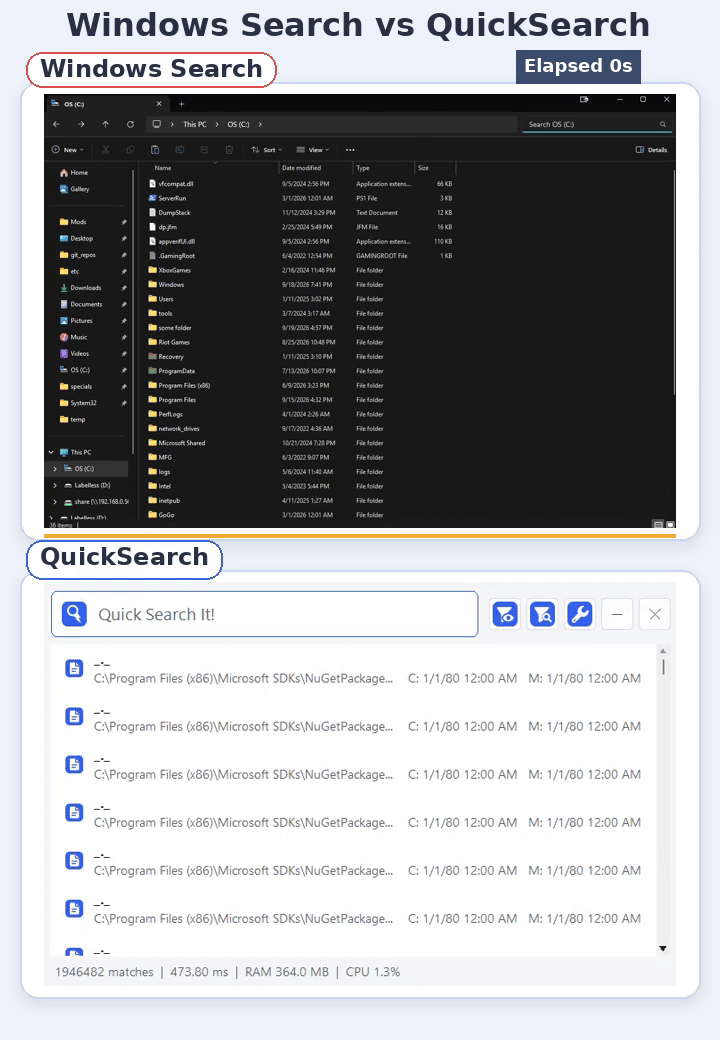Open Gallery in Explorer sidebar
720x1040 pixels.
pyautogui.click(x=75, y=189)
